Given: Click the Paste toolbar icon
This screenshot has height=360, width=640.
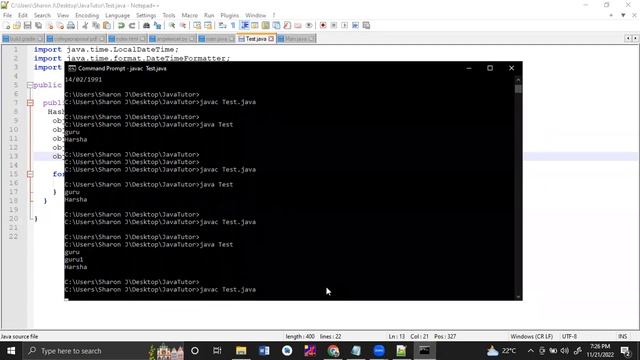Looking at the screenshot, I should pyautogui.click(x=107, y=25).
